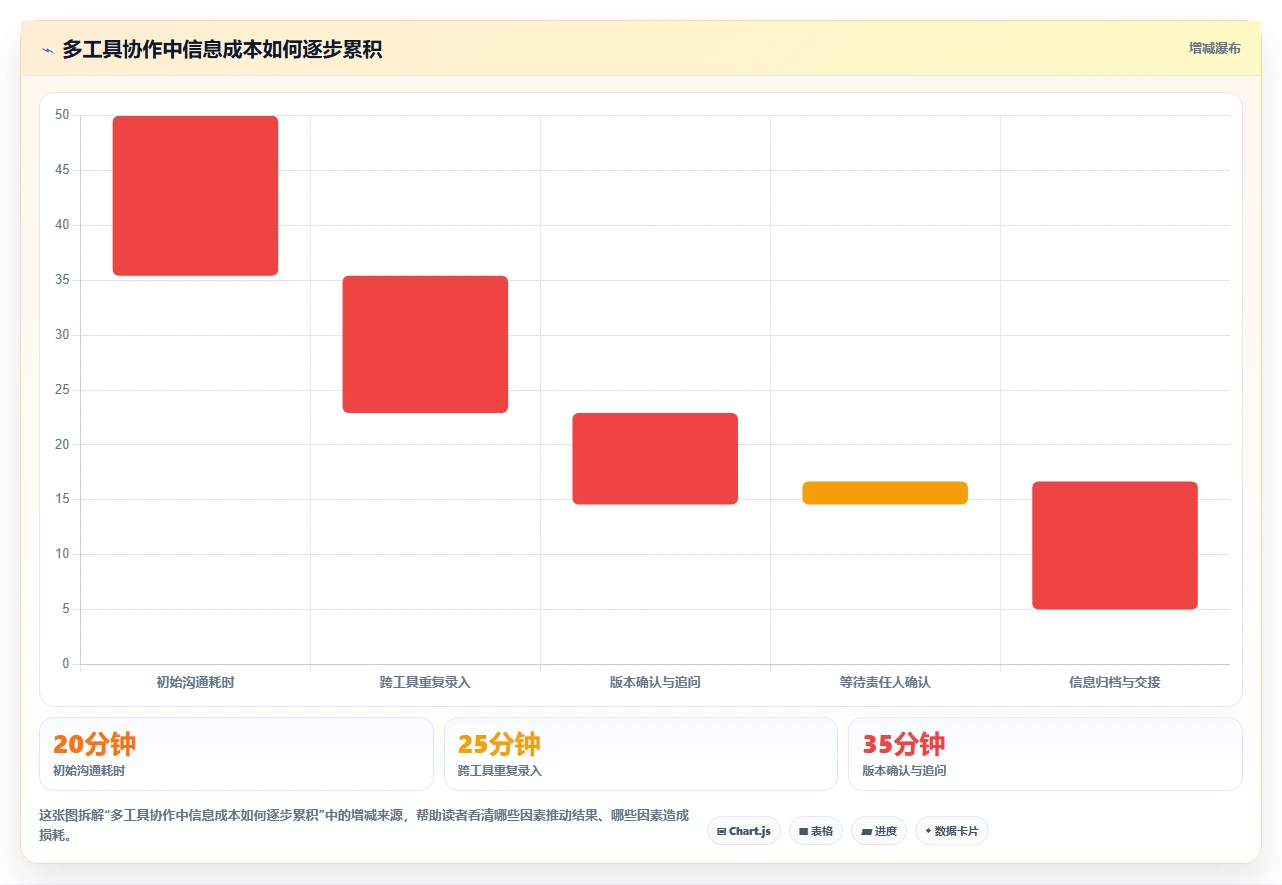This screenshot has height=885, width=1282.
Task: Select the red bar for 跨工具重复录入
Action: [425, 344]
